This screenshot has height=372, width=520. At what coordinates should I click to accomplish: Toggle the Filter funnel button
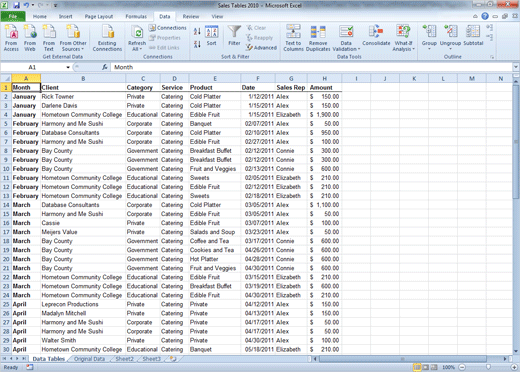click(x=234, y=36)
